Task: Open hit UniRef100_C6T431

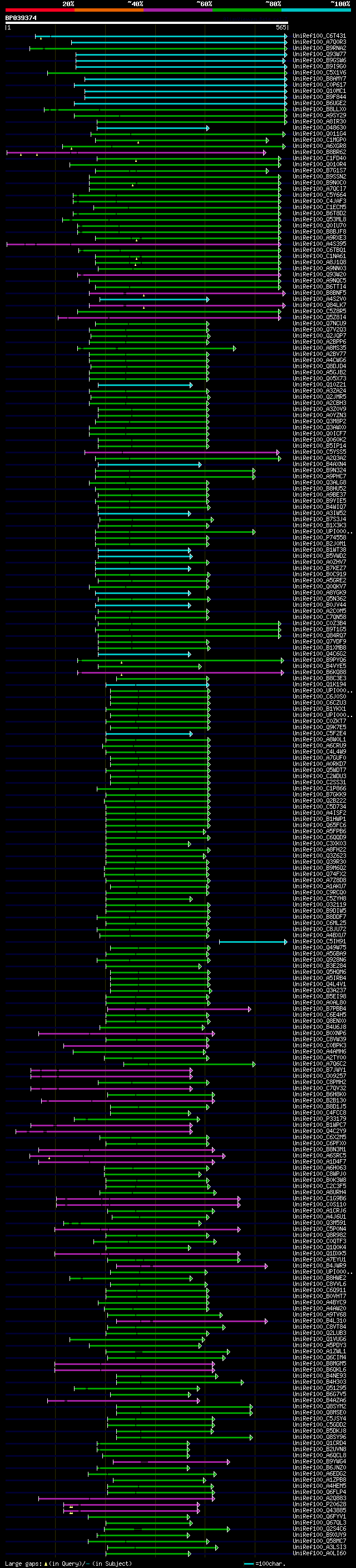Action: point(319,36)
